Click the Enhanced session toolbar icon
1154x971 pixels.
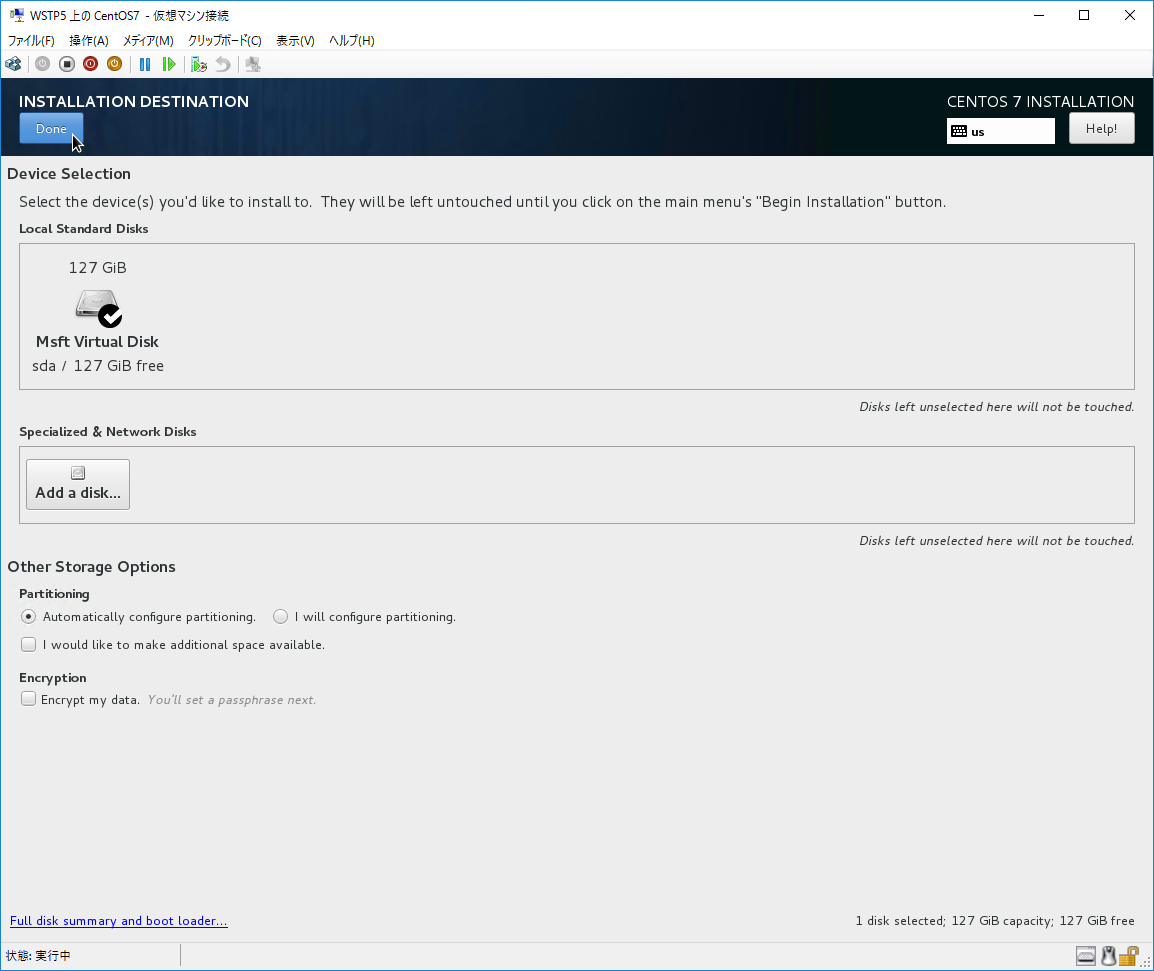point(253,64)
